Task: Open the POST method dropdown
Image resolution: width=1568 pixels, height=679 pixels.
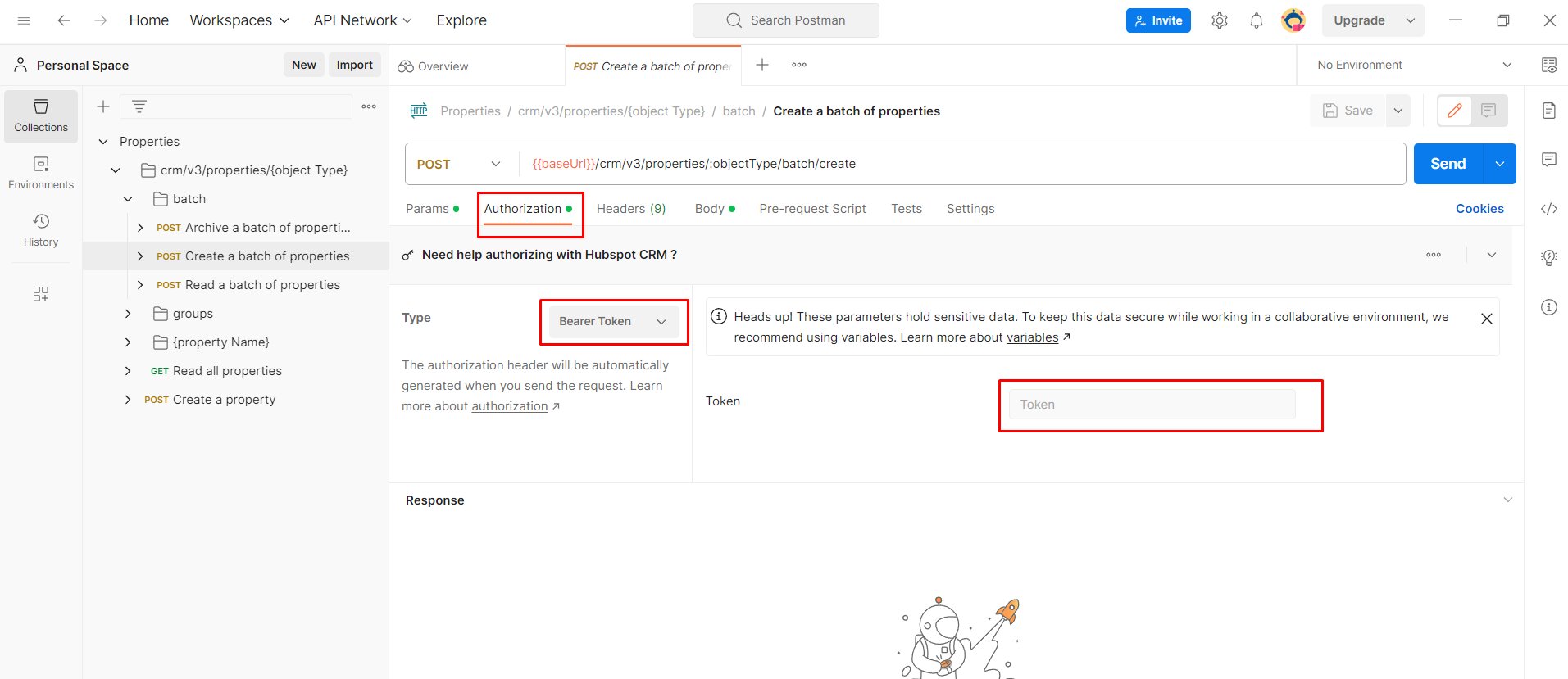Action: [x=460, y=164]
